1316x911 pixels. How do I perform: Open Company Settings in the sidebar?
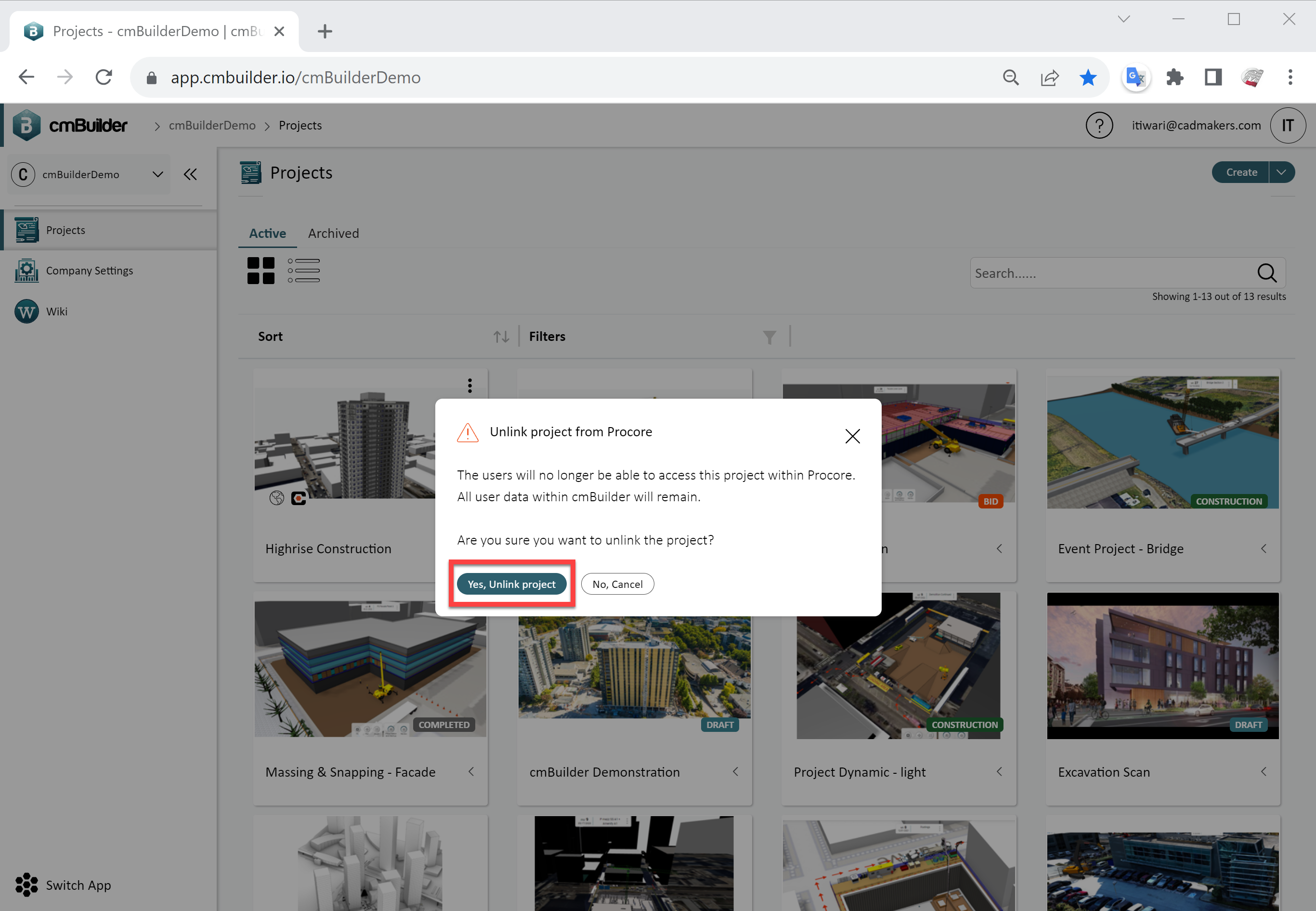click(74, 271)
